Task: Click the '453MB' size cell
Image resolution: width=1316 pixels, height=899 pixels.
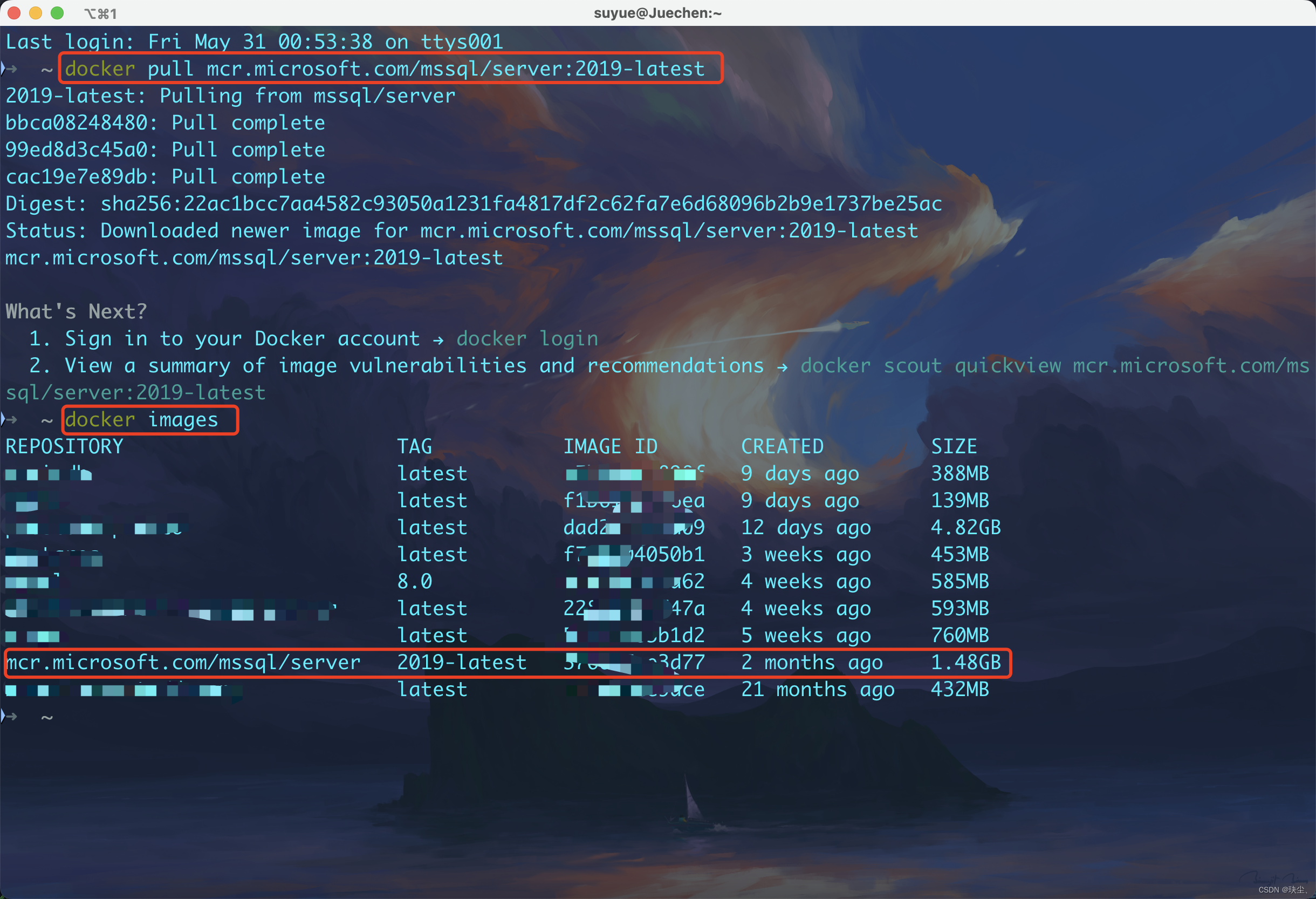Action: (961, 555)
